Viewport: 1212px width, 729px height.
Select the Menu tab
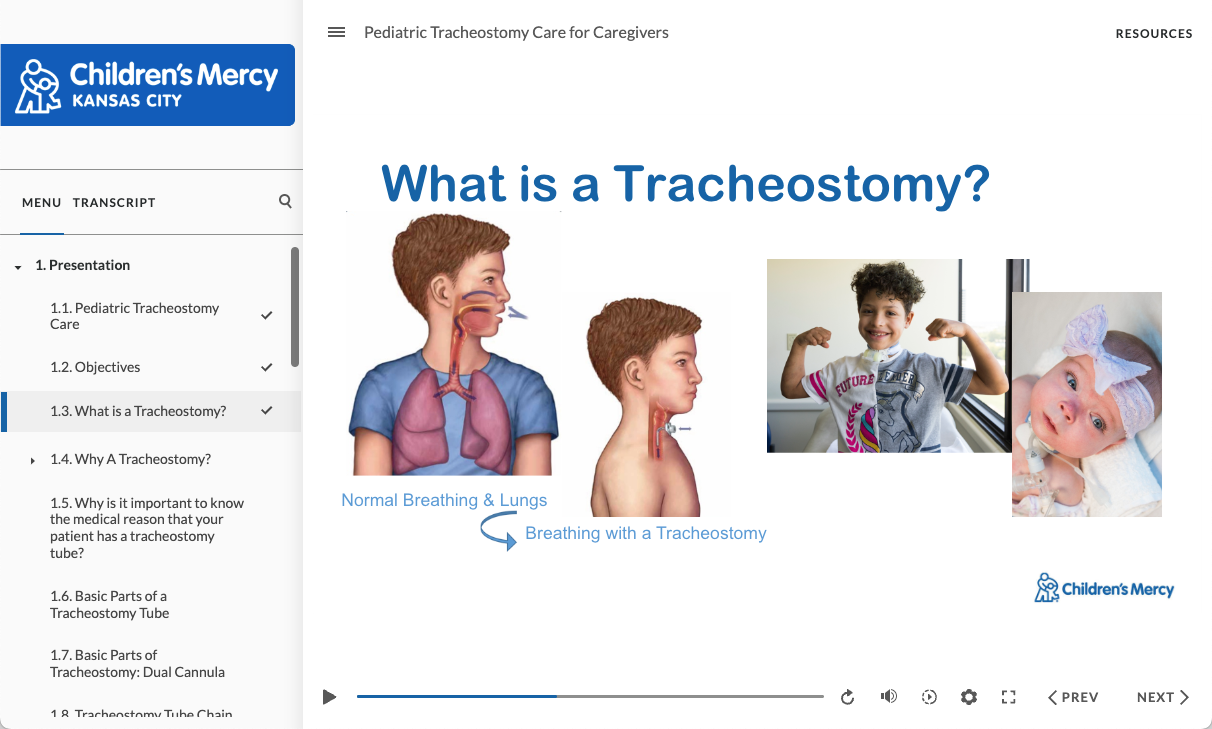[41, 202]
